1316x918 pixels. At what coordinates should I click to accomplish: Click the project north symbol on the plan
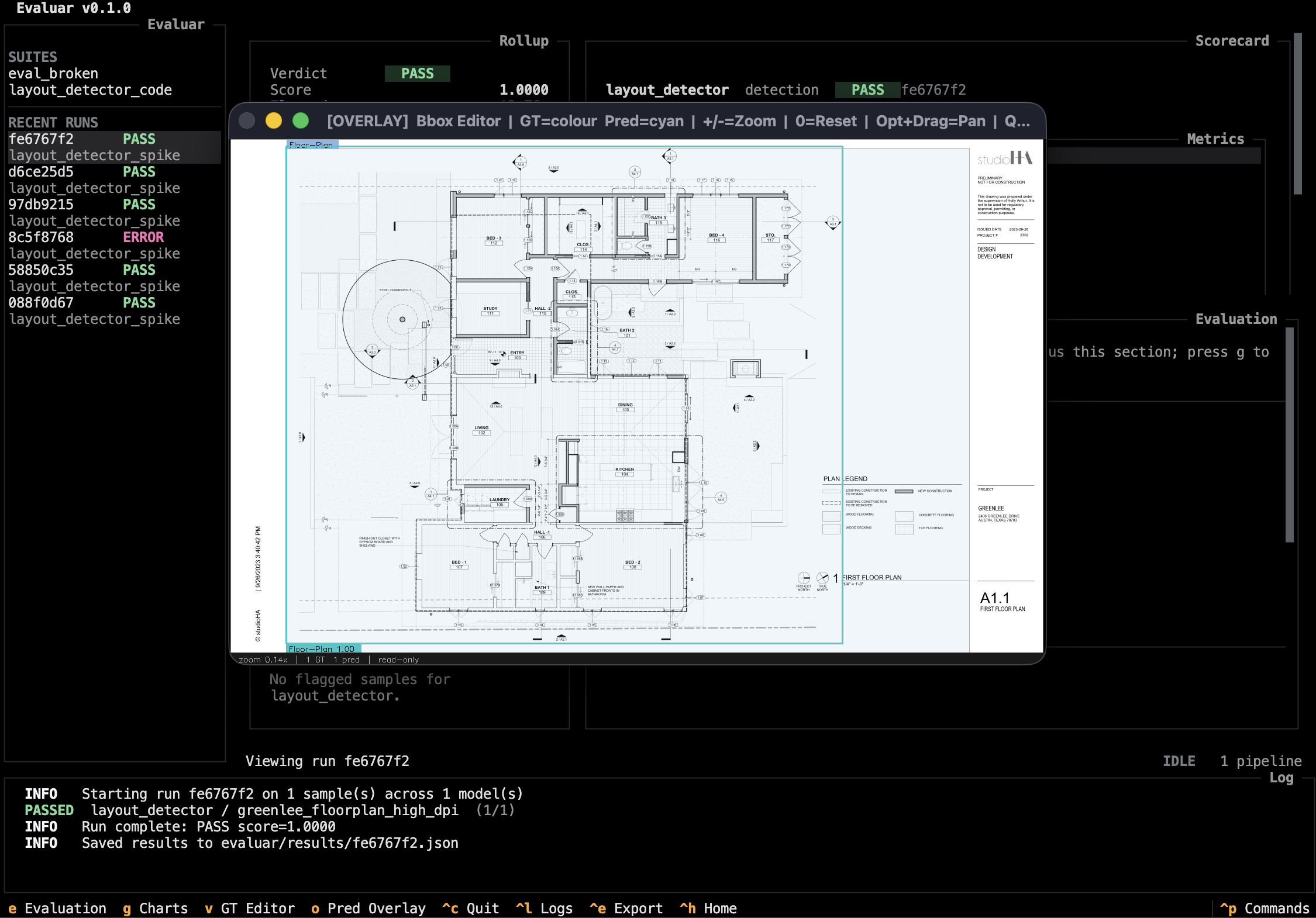coord(804,578)
